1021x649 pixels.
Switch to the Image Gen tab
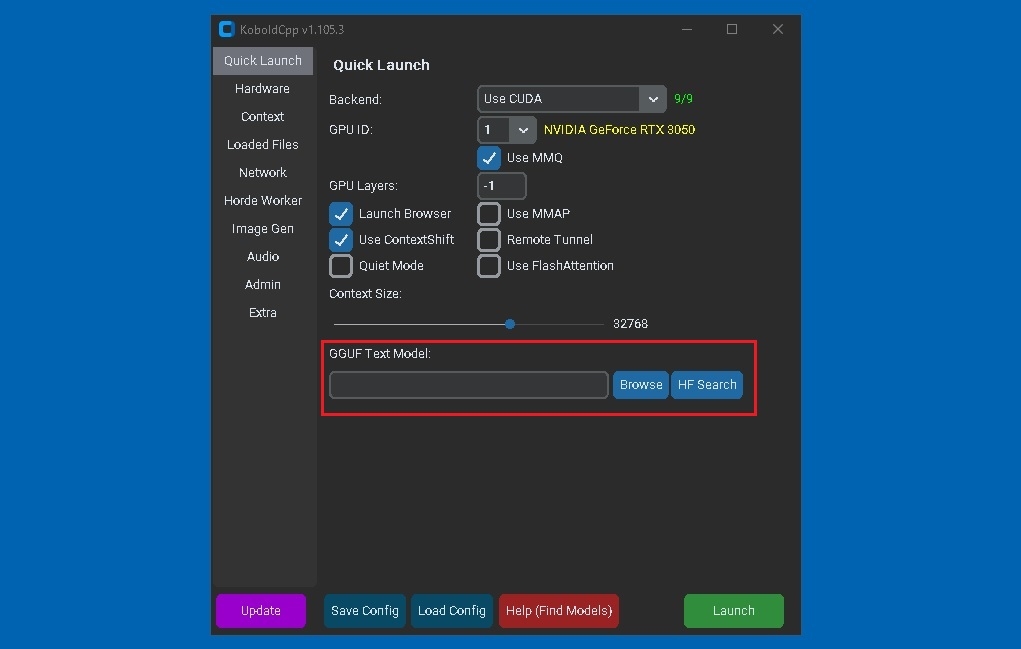(262, 229)
